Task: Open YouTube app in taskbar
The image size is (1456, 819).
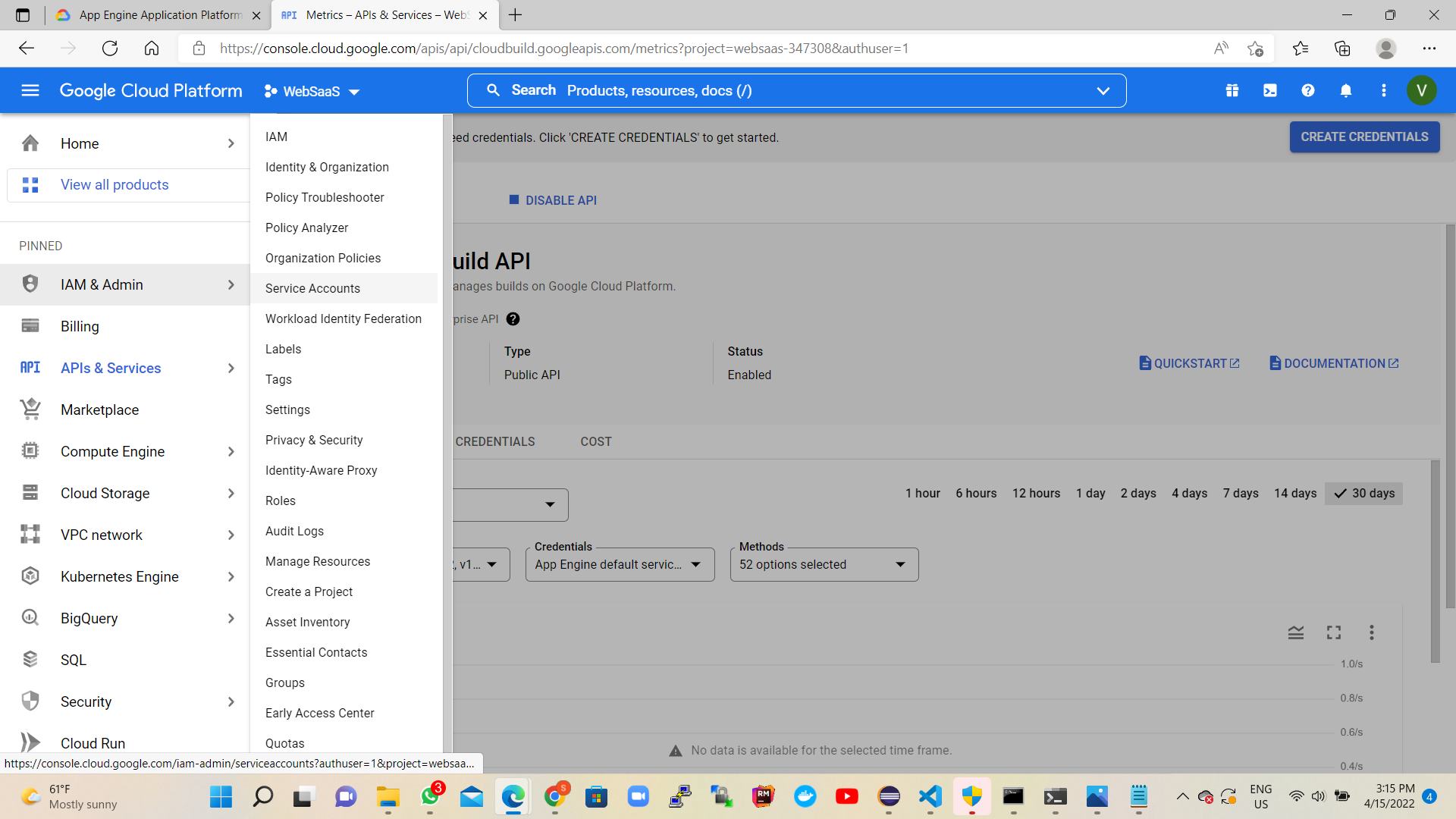Action: (847, 796)
